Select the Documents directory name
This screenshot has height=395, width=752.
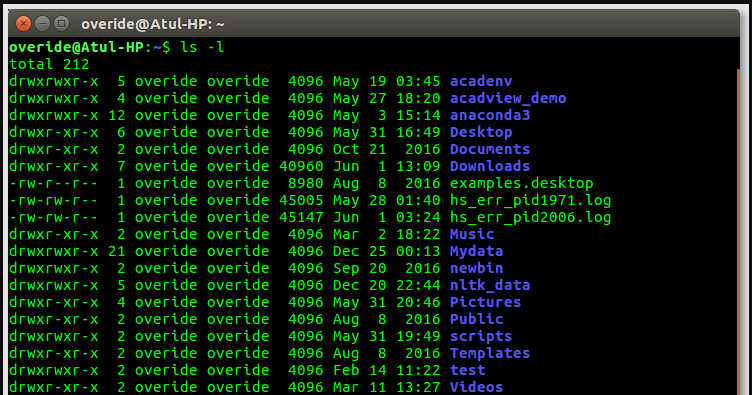tap(490, 149)
